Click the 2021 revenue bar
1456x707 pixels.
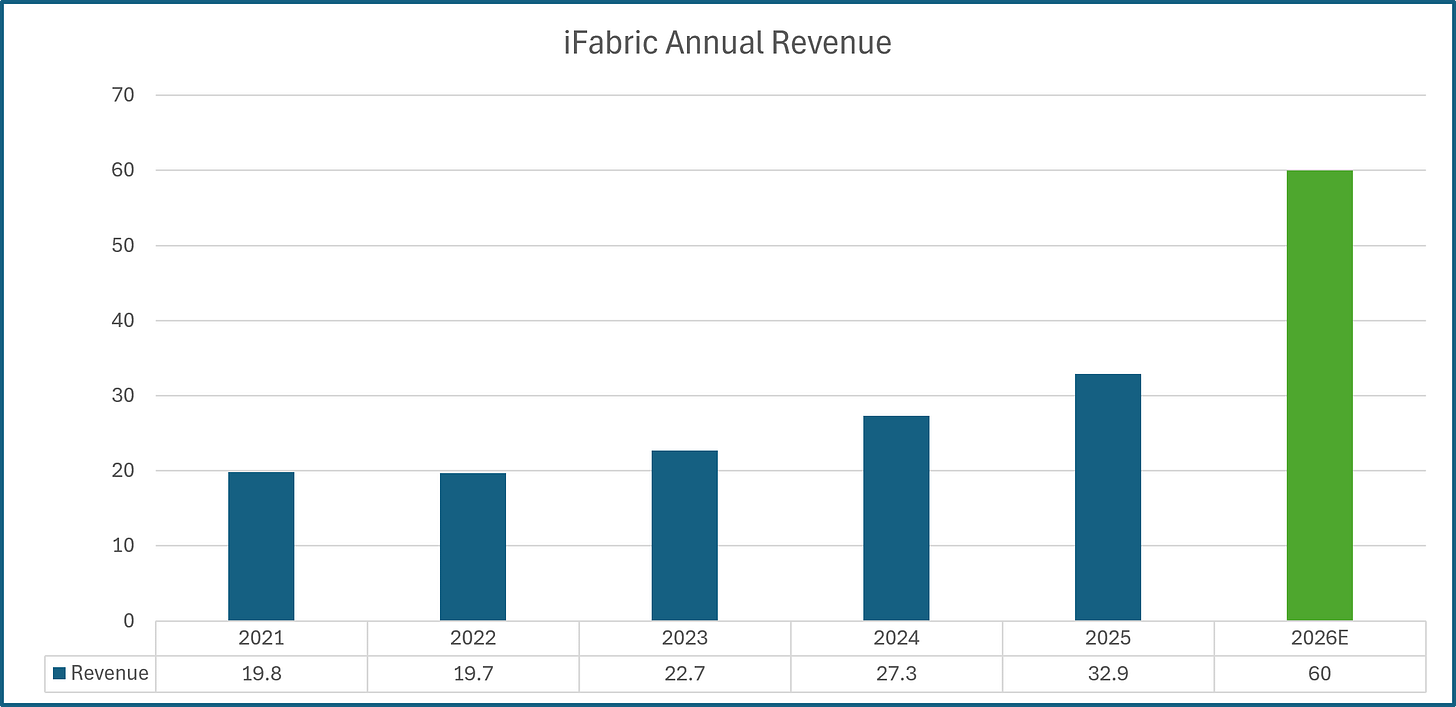click(x=261, y=546)
